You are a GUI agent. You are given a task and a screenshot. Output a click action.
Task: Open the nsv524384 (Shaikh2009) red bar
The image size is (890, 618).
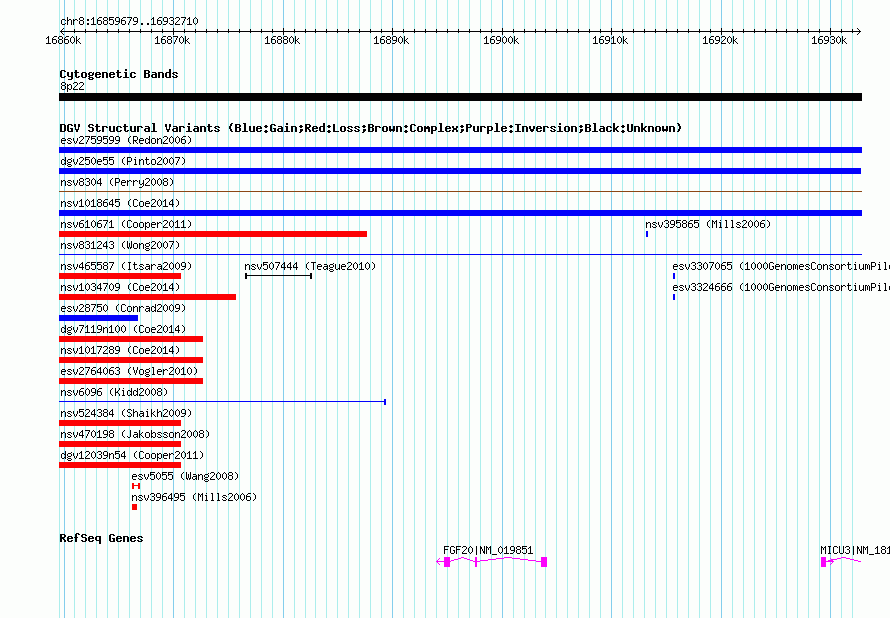pos(120,423)
